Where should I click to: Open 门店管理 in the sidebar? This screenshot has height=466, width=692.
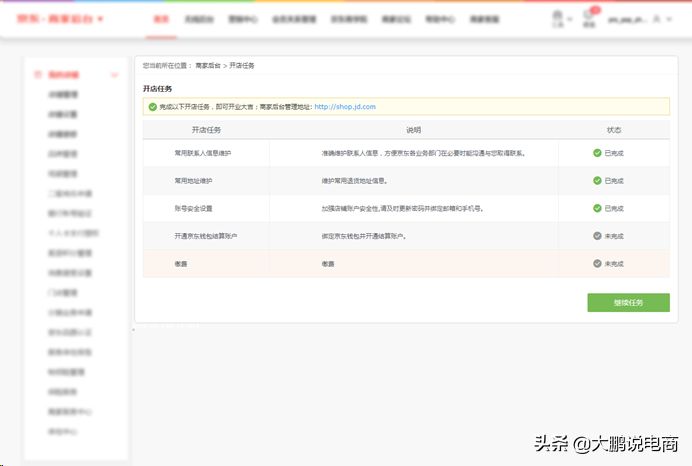pos(63,293)
